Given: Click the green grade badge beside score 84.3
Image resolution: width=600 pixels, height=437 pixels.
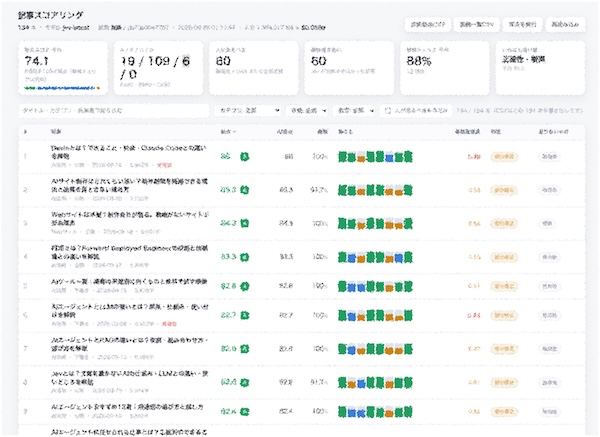Looking at the screenshot, I should pos(245,223).
